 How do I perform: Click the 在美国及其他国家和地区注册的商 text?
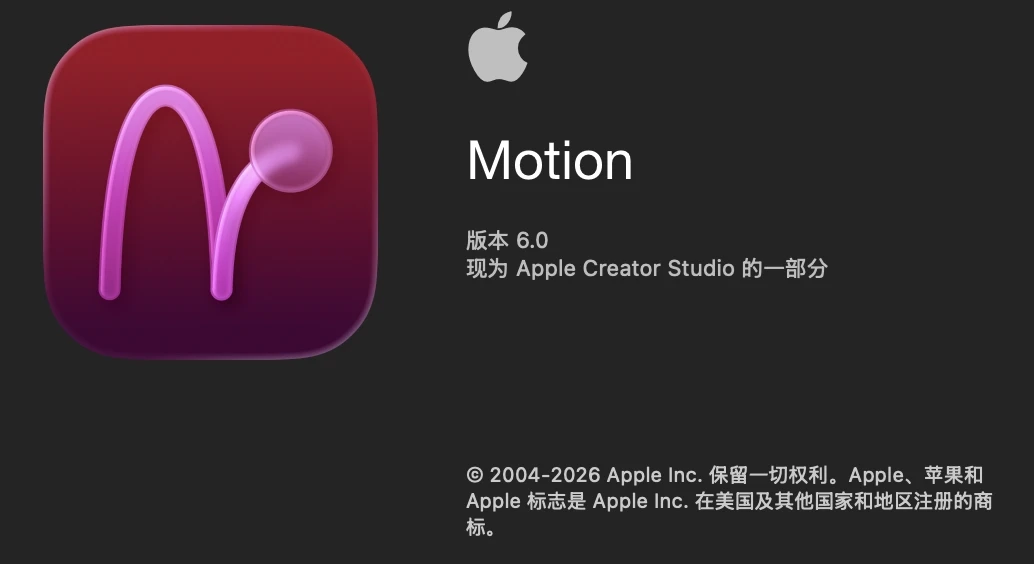pos(844,501)
